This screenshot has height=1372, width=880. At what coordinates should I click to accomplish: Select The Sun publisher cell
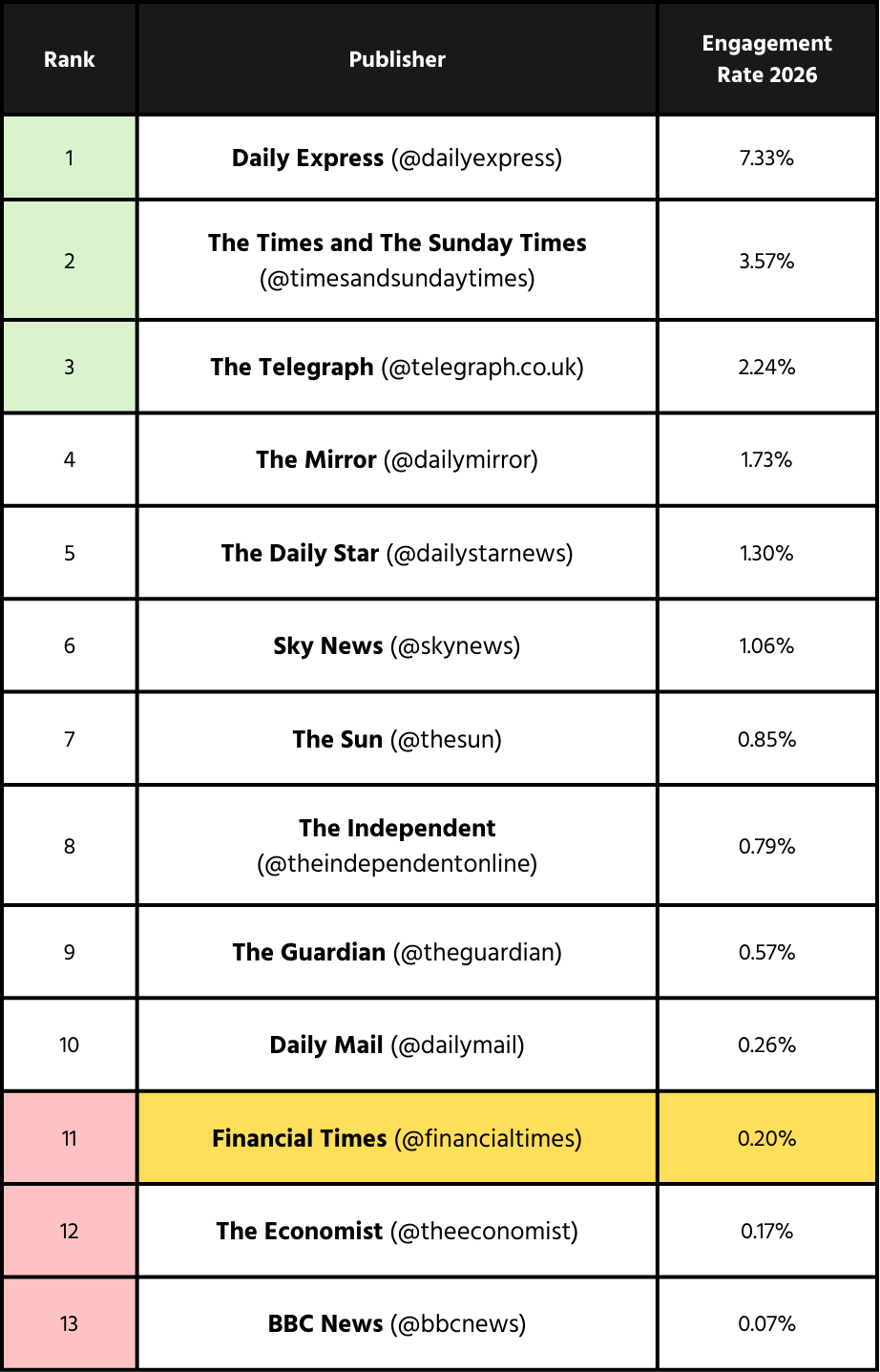[x=397, y=739]
